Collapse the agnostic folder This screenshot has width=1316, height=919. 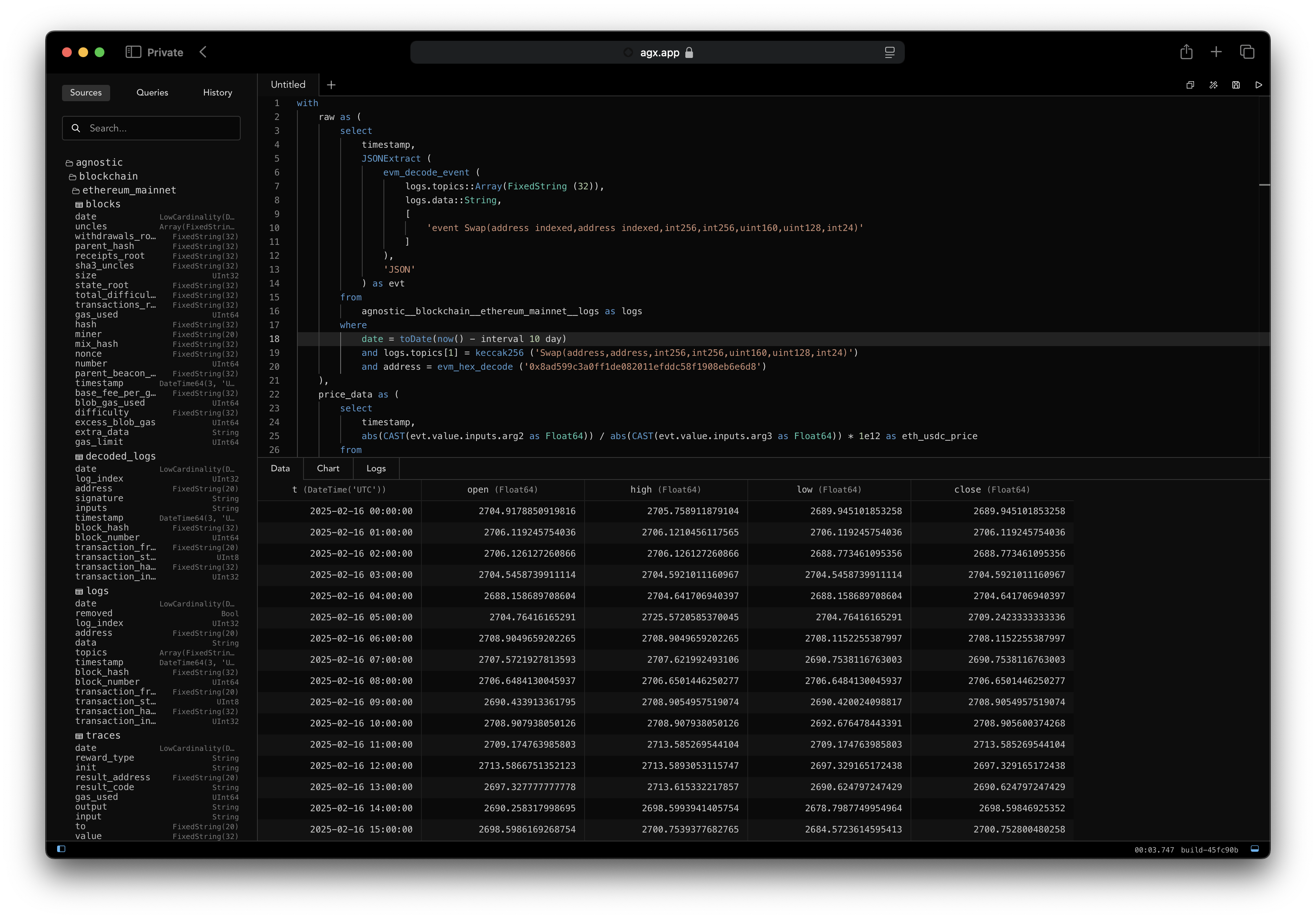click(x=99, y=163)
